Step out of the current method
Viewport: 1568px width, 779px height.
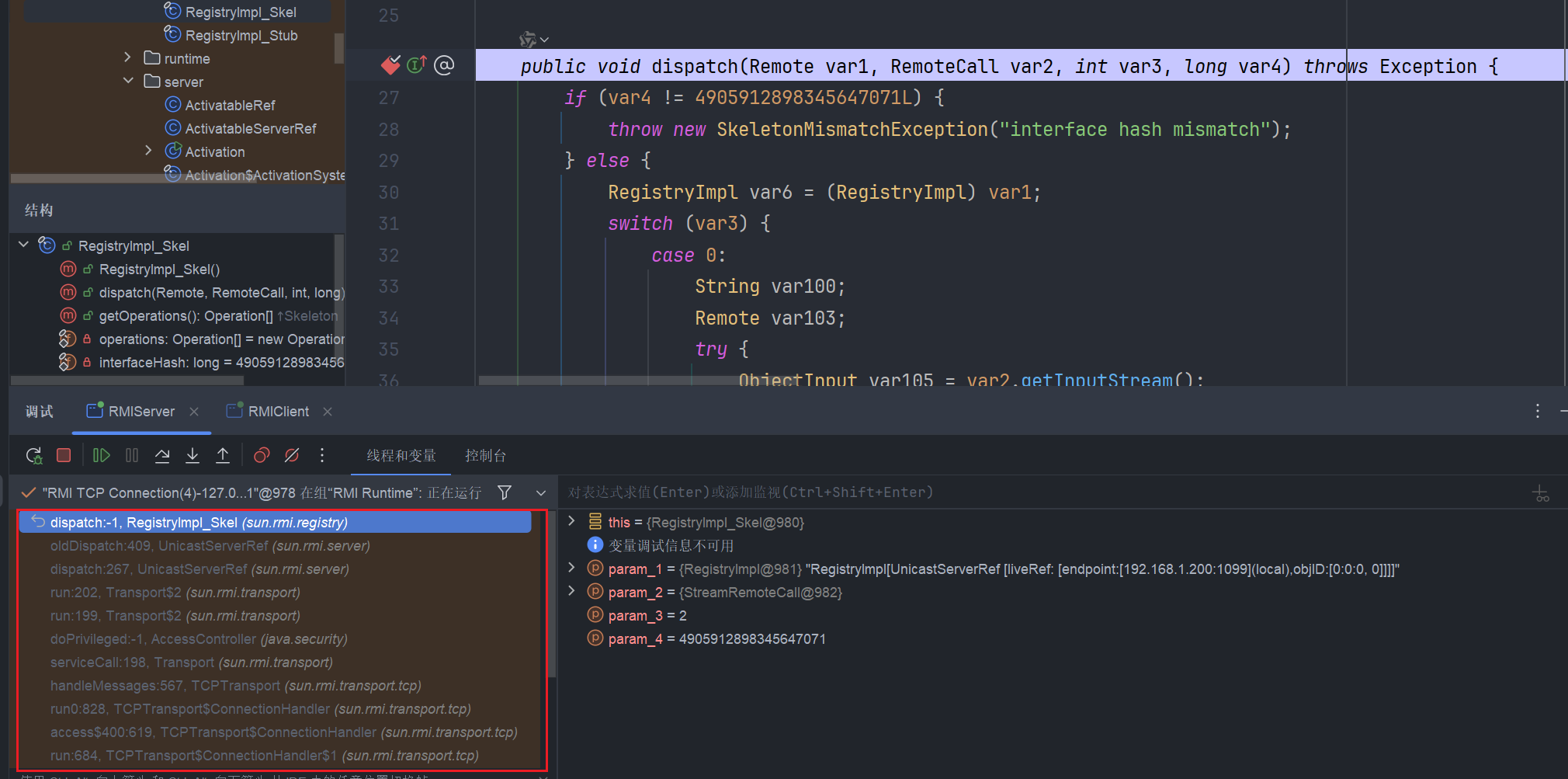(x=223, y=456)
